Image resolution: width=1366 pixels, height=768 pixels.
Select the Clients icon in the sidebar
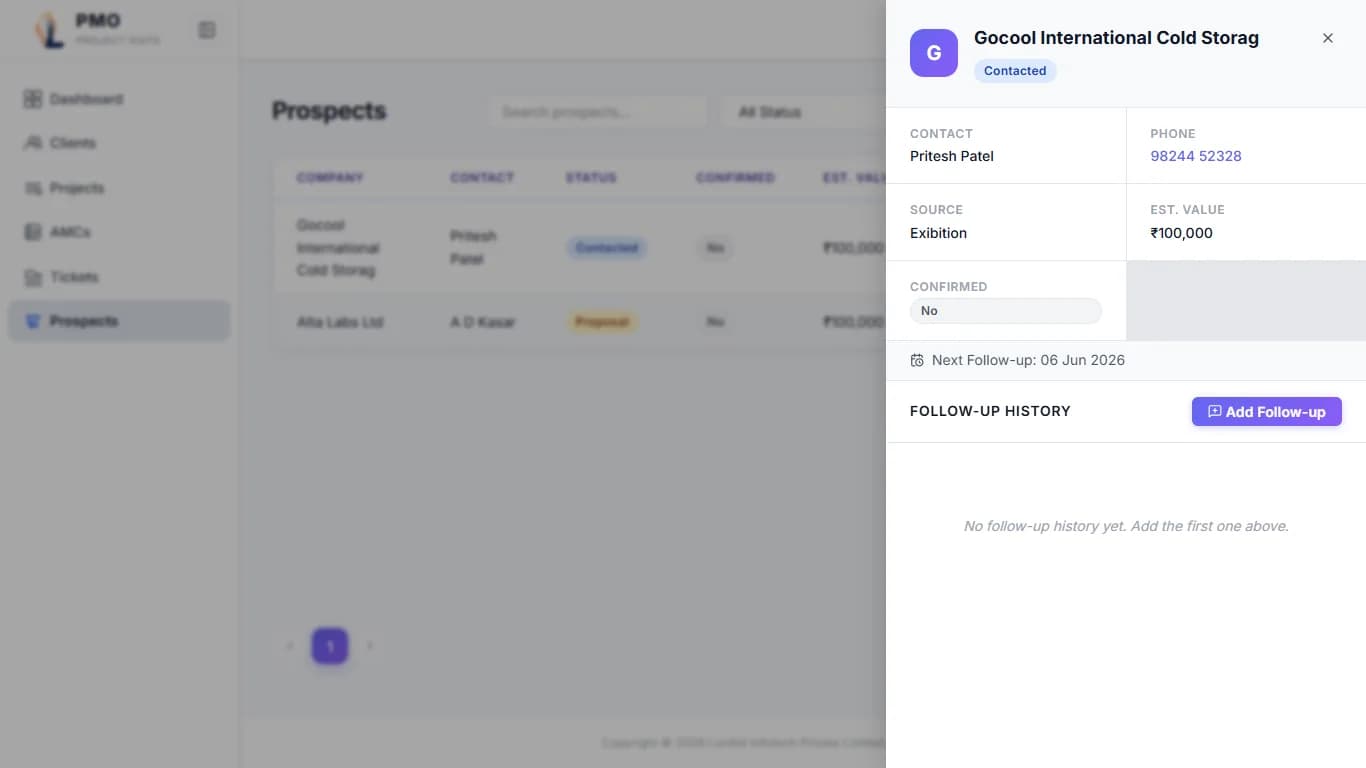point(31,143)
